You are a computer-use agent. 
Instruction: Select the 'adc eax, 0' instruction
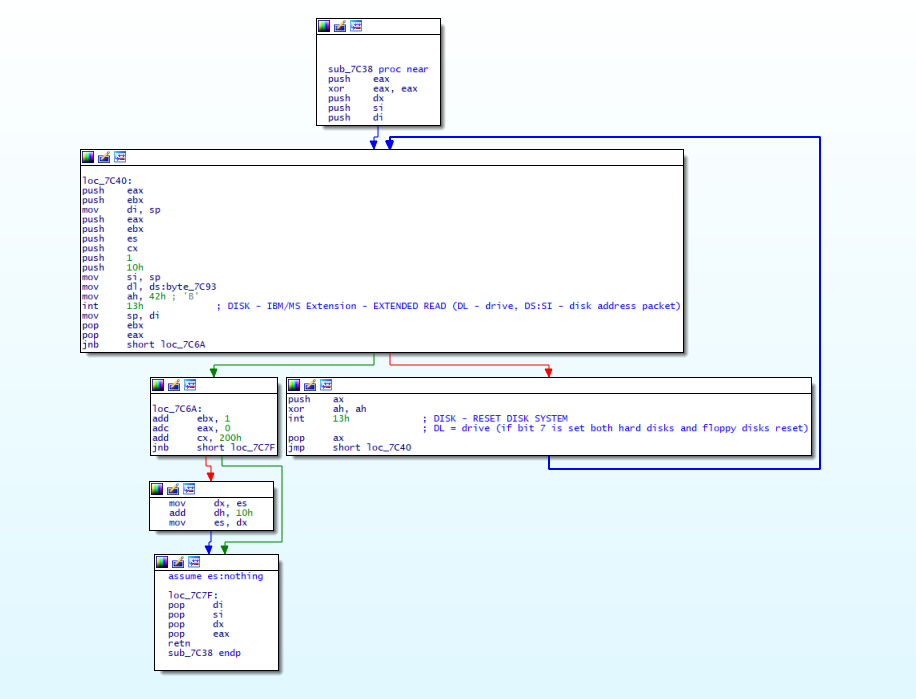pos(191,428)
